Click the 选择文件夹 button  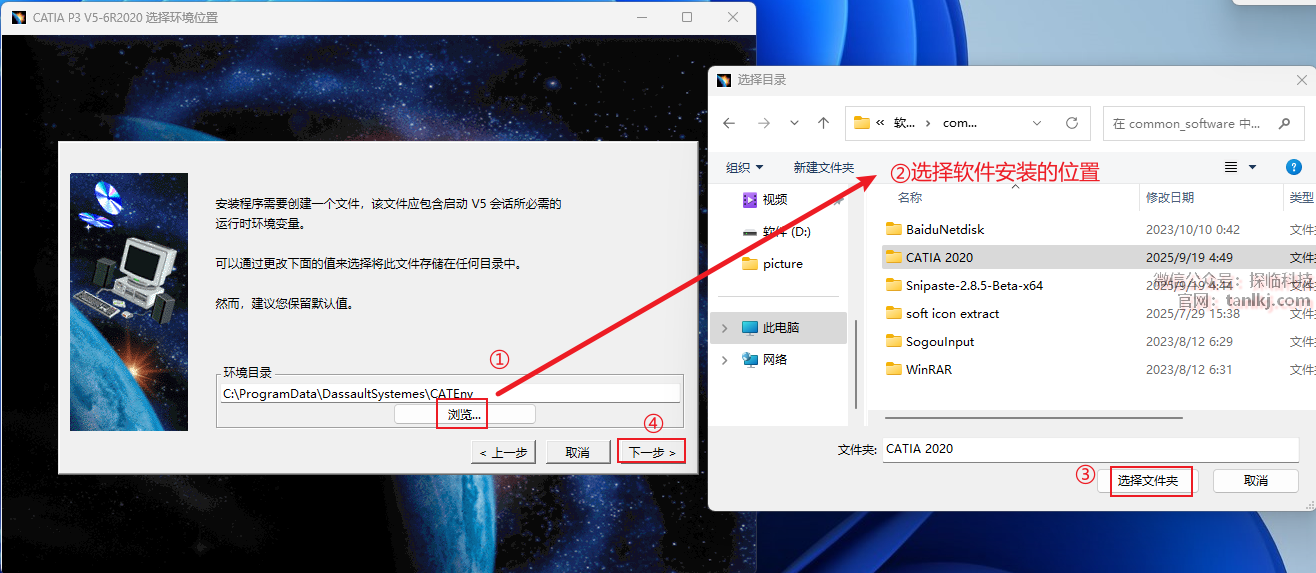tap(1147, 481)
